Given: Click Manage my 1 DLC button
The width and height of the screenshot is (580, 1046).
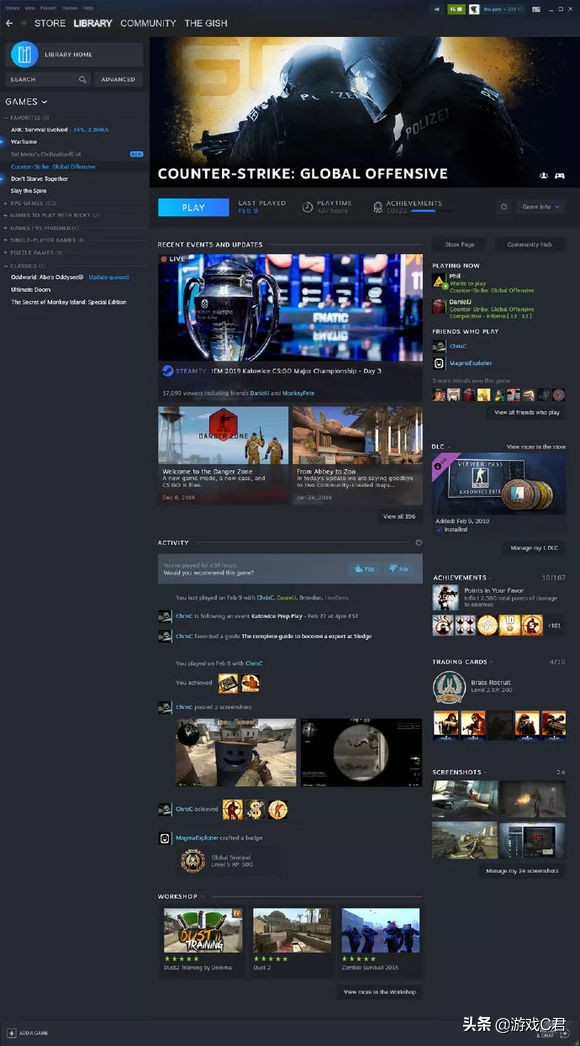Looking at the screenshot, I should (x=533, y=548).
